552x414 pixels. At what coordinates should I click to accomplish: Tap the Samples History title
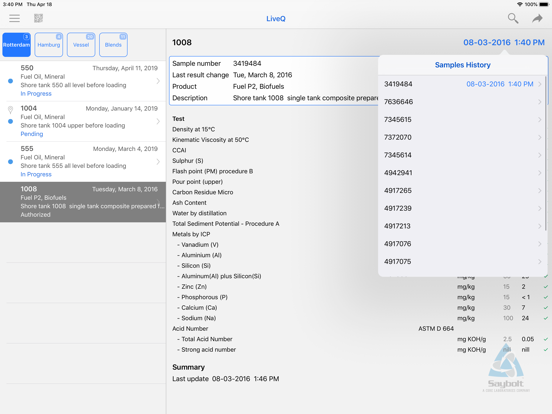pos(463,65)
